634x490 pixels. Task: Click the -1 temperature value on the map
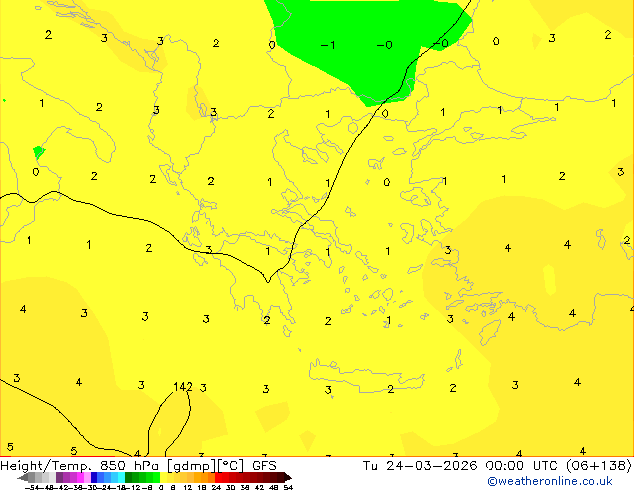328,45
